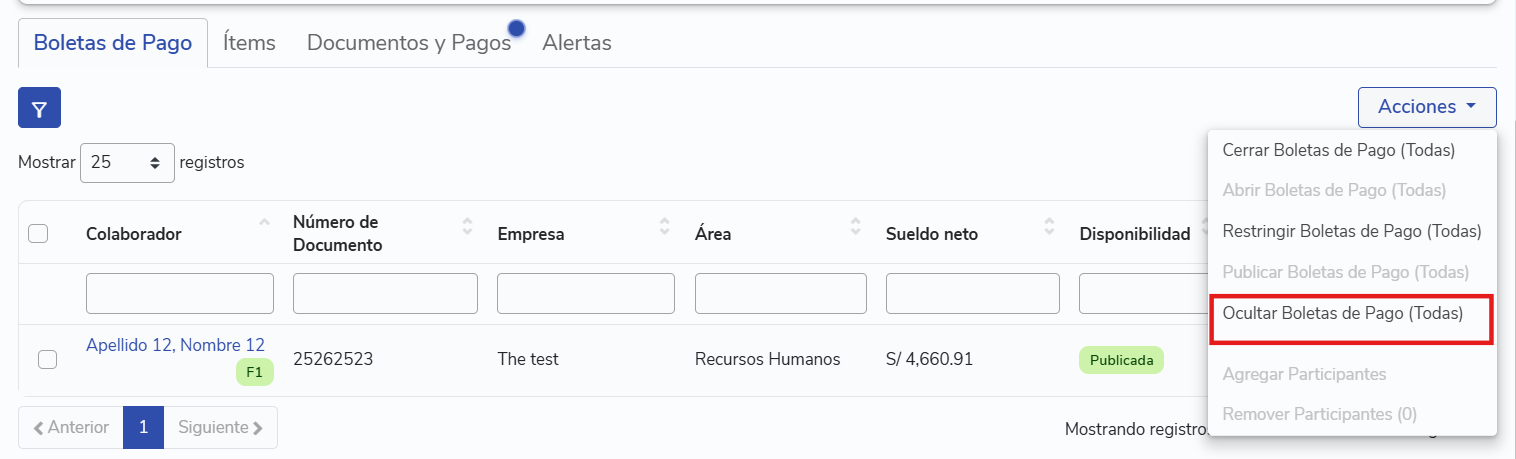Sort by Sueldo neto column arrows
The width and height of the screenshot is (1516, 459).
click(1048, 227)
